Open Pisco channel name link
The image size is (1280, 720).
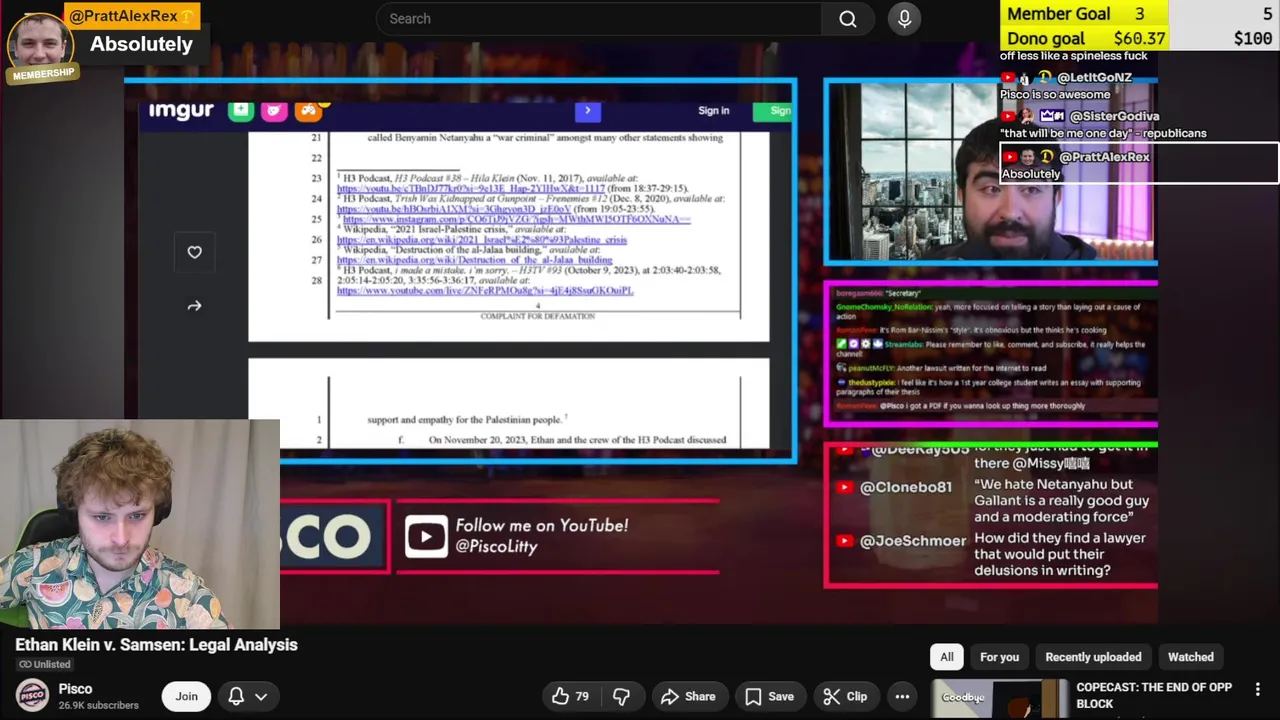75,688
